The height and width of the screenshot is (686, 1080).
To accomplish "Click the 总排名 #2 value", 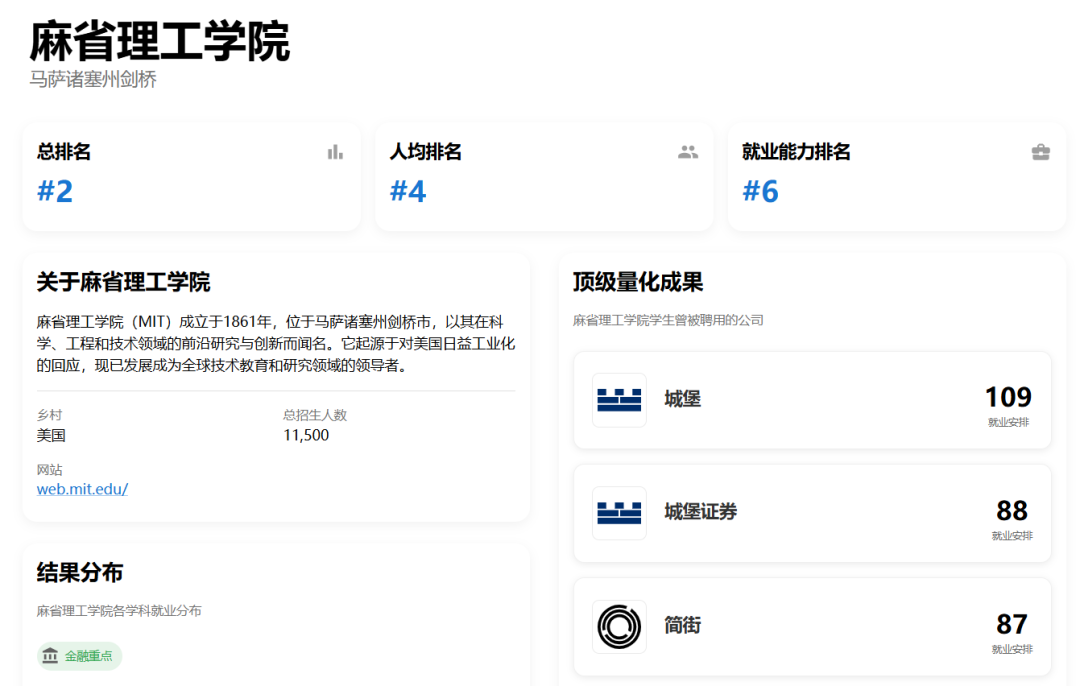I will click(55, 191).
